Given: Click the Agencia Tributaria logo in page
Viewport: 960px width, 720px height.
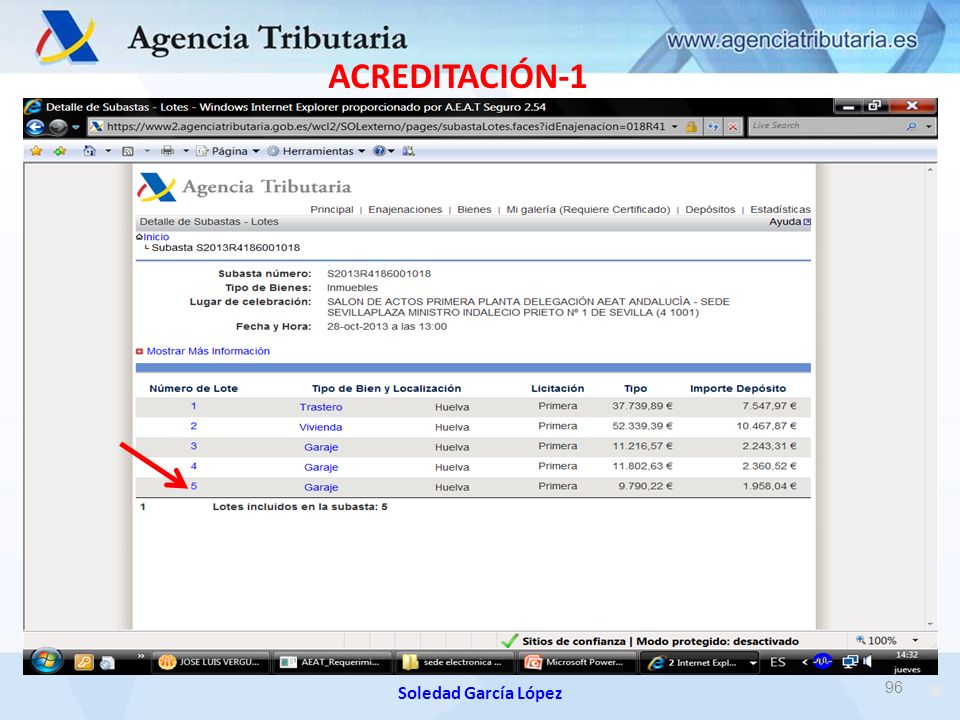Looking at the screenshot, I should click(x=244, y=187).
